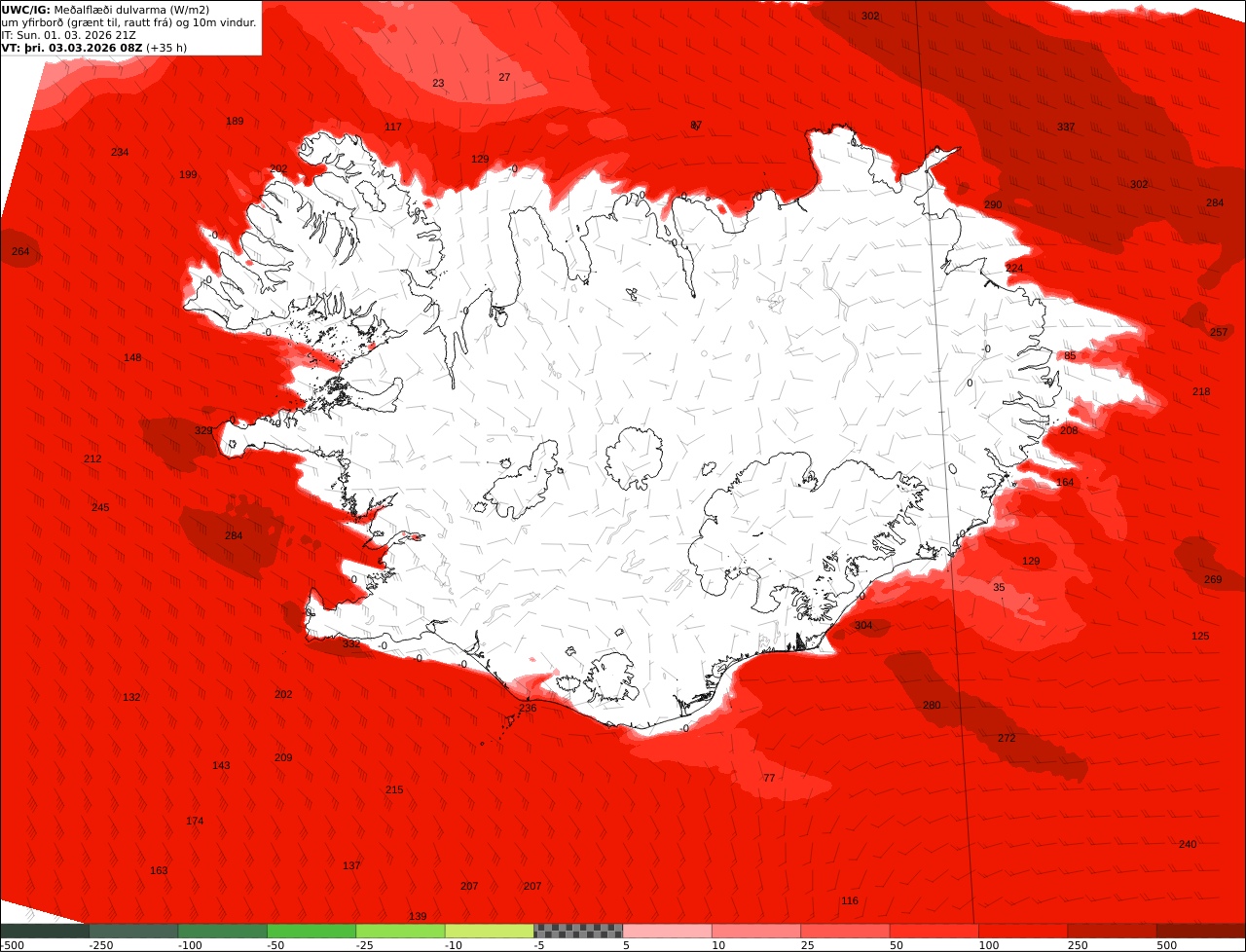This screenshot has width=1246, height=952.
Task: Select the 10 to 25 pink legend swatch
Action: (756, 931)
